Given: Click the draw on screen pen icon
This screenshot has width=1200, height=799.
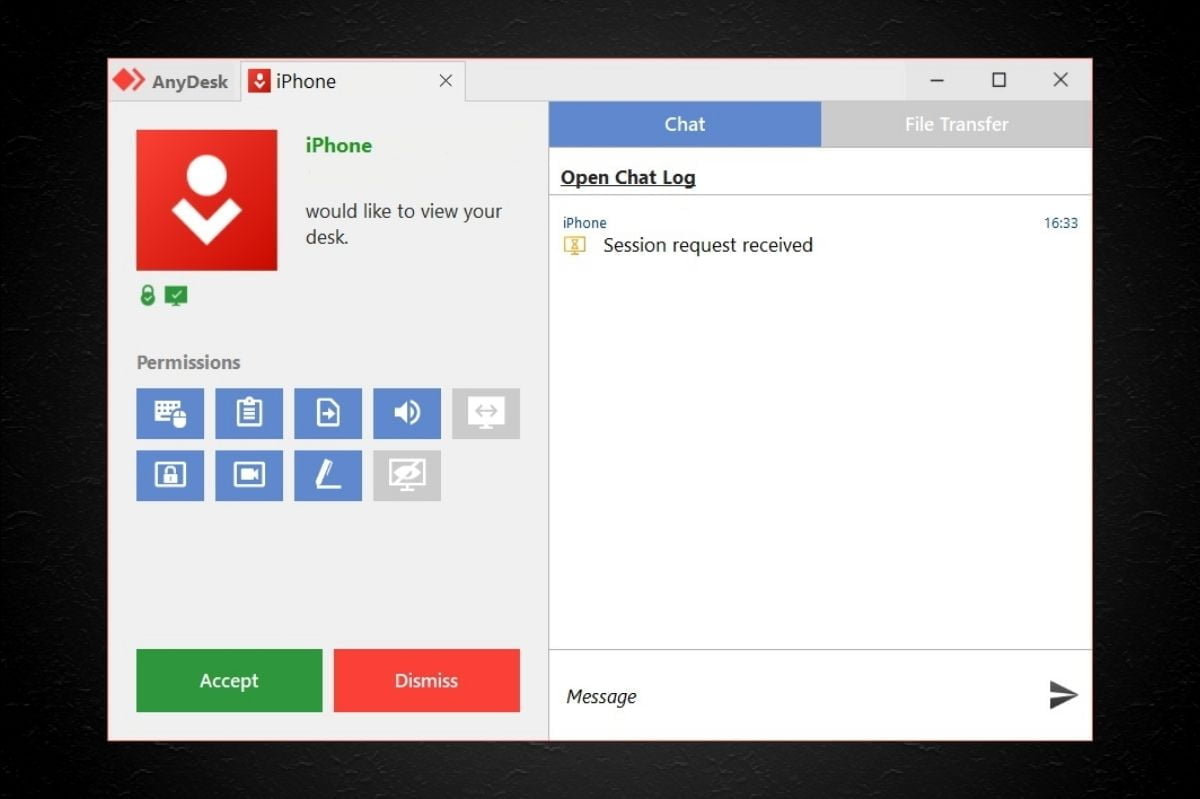Looking at the screenshot, I should [x=328, y=475].
